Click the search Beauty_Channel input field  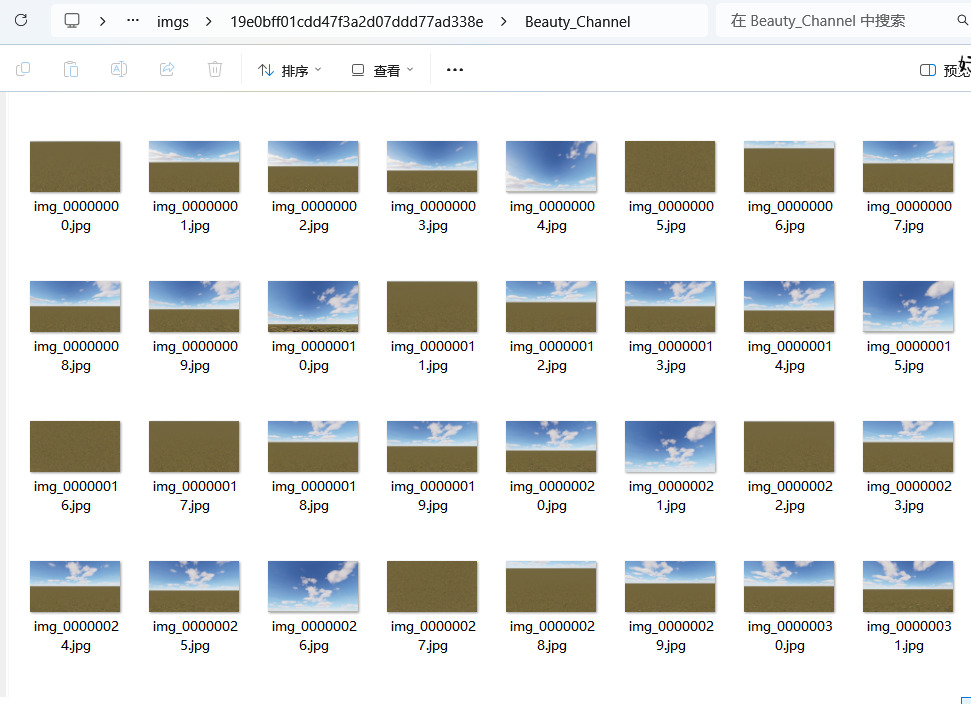[x=836, y=21]
